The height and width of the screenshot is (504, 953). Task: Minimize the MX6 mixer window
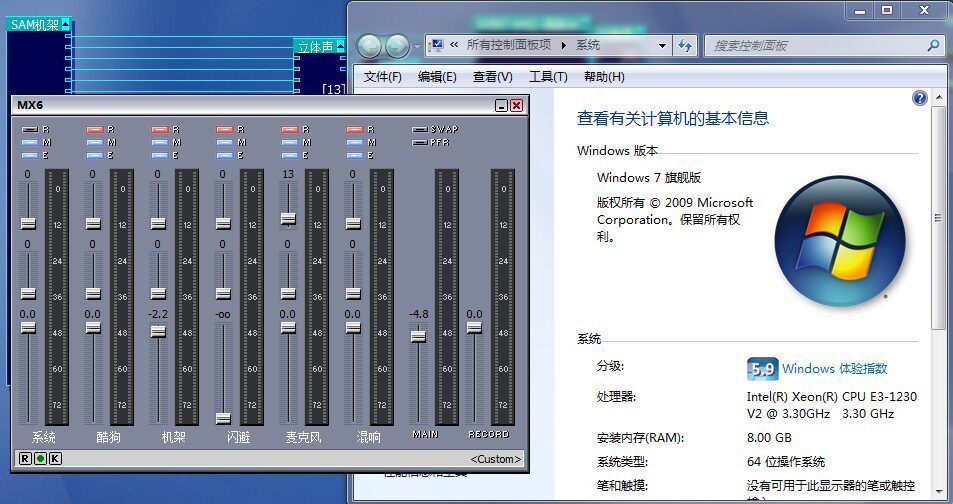501,106
